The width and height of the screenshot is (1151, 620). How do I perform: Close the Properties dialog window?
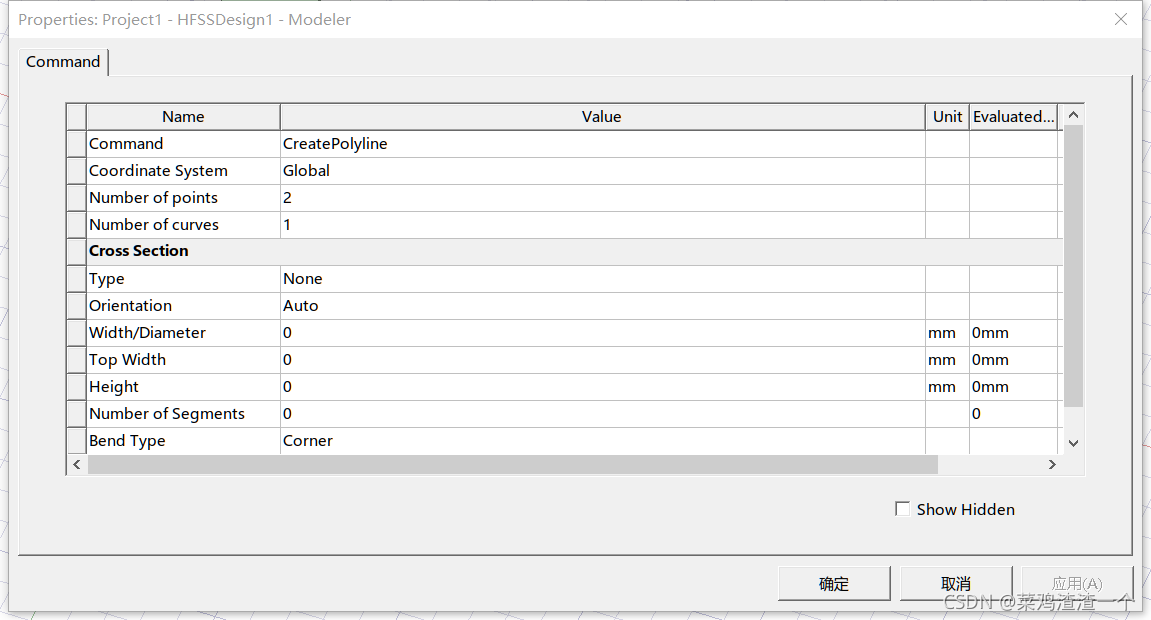click(1120, 20)
